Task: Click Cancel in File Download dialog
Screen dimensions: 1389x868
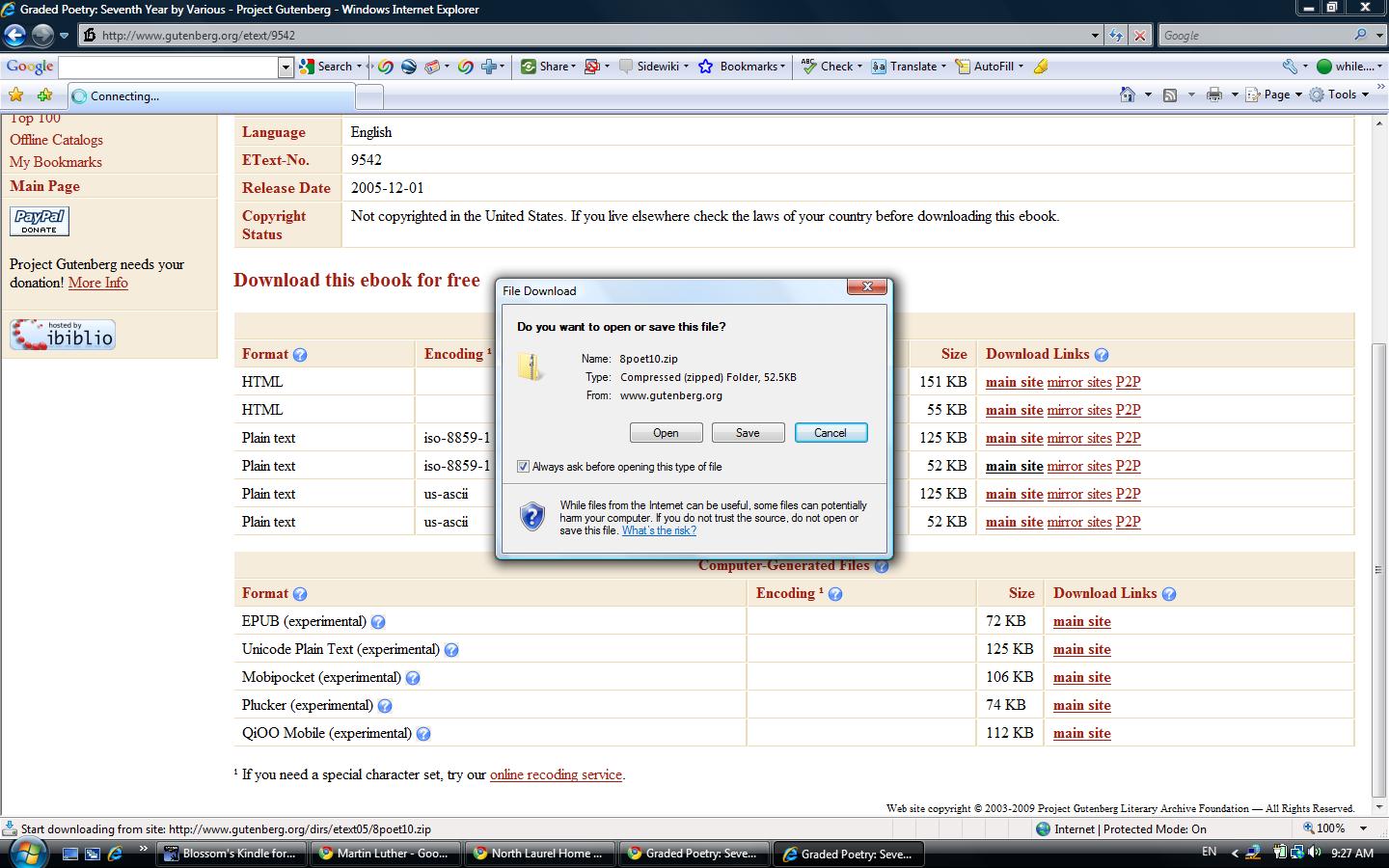Action: 831,433
